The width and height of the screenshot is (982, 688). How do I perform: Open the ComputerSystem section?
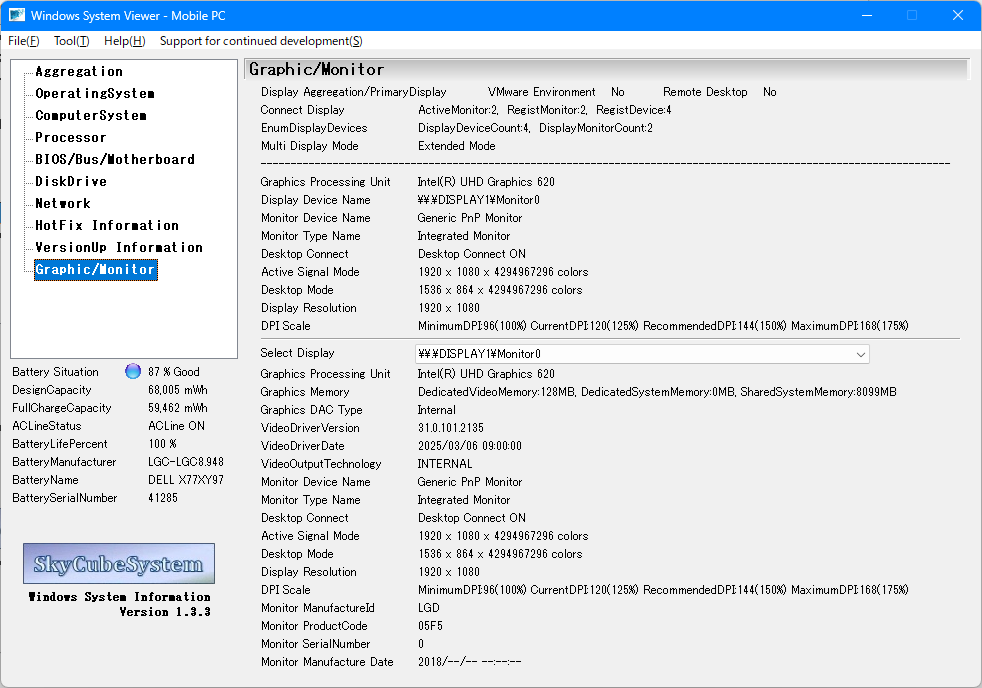(91, 116)
